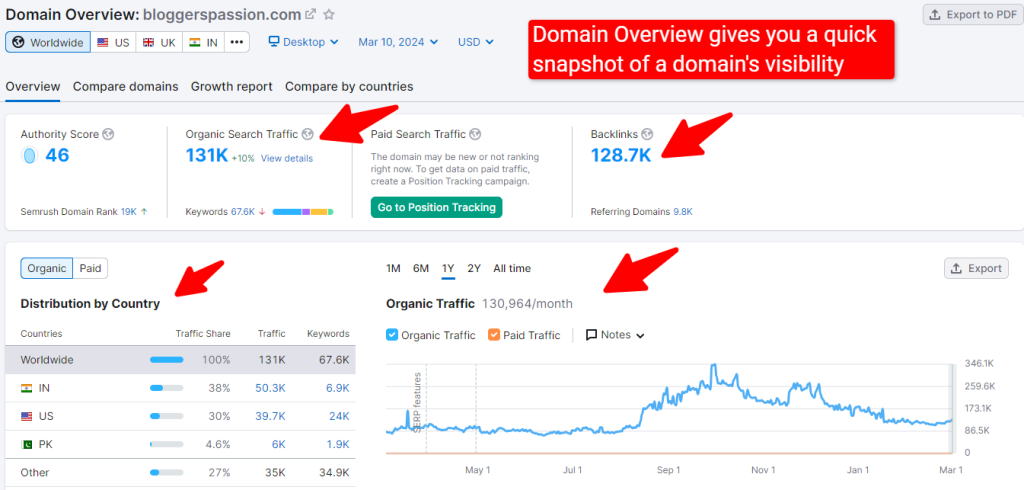Click the chart Export button

click(x=976, y=269)
